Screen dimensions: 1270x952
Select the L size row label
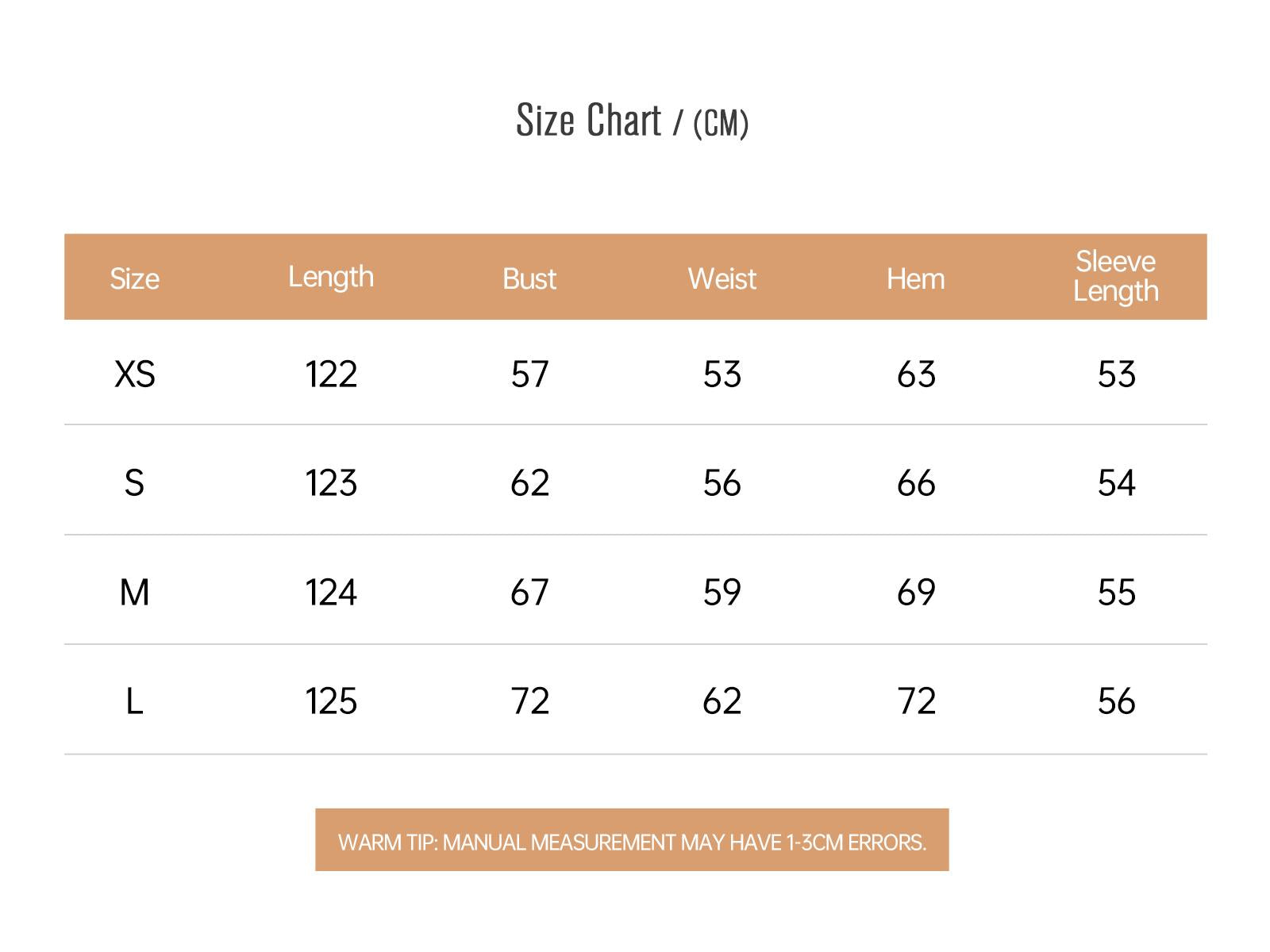[x=134, y=701]
